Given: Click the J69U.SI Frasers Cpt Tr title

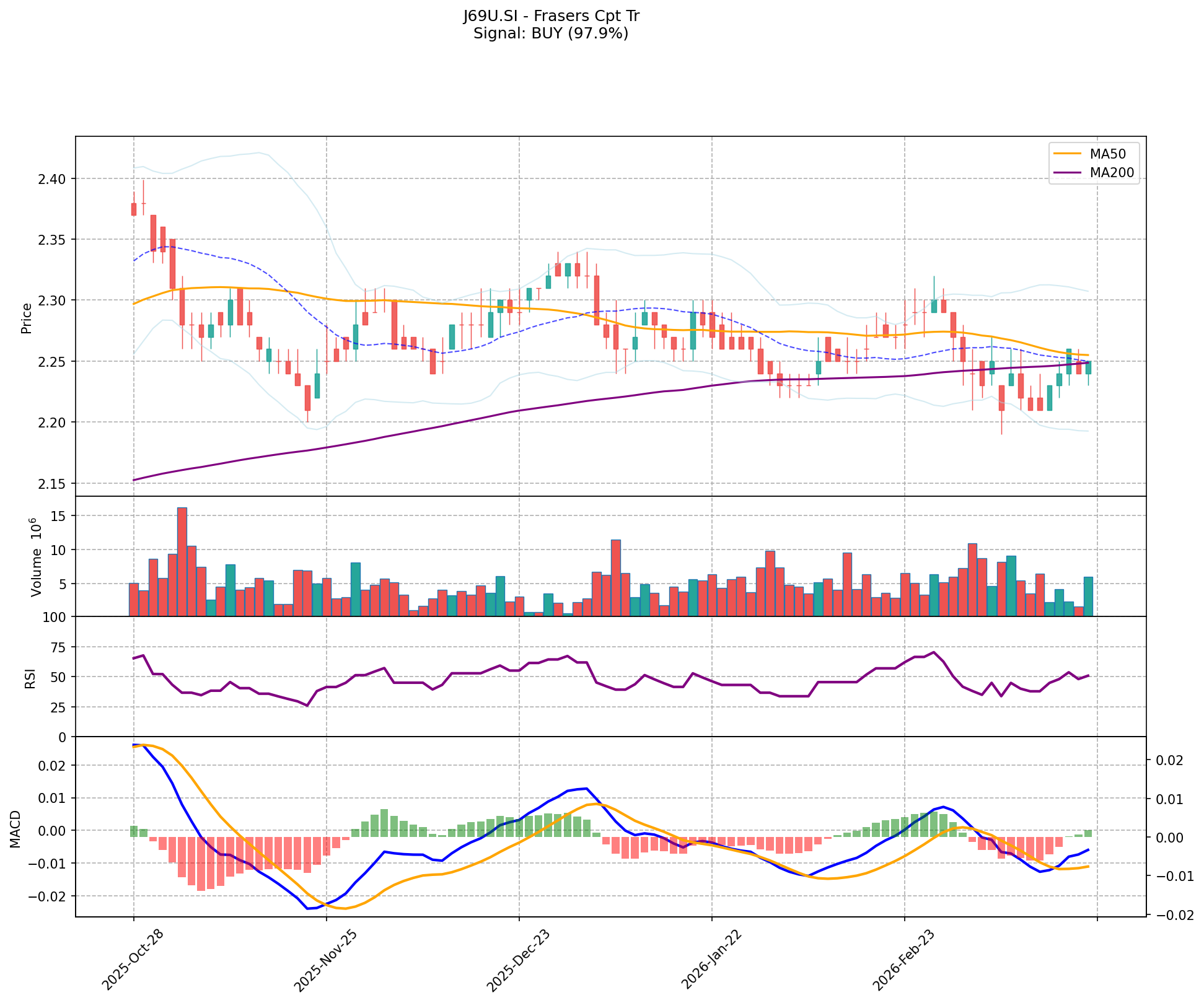Looking at the screenshot, I should [551, 16].
